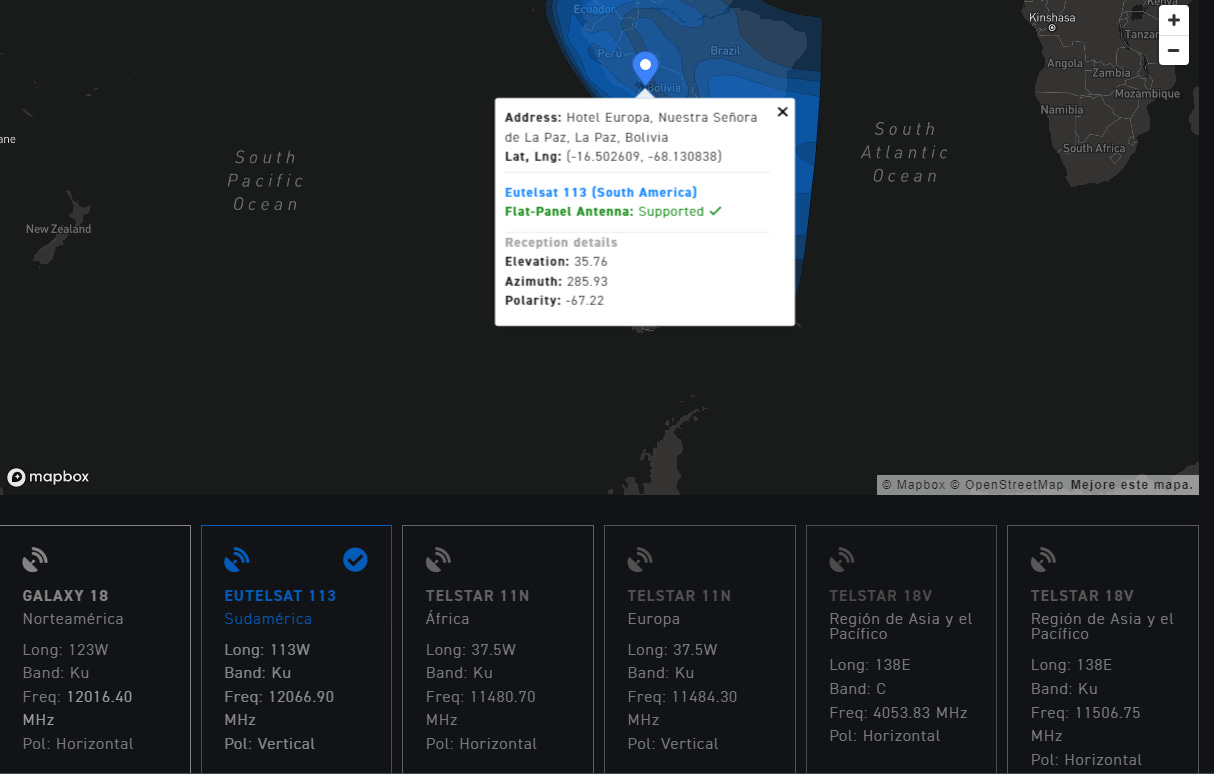Close the address popup
1214x774 pixels.
(783, 112)
